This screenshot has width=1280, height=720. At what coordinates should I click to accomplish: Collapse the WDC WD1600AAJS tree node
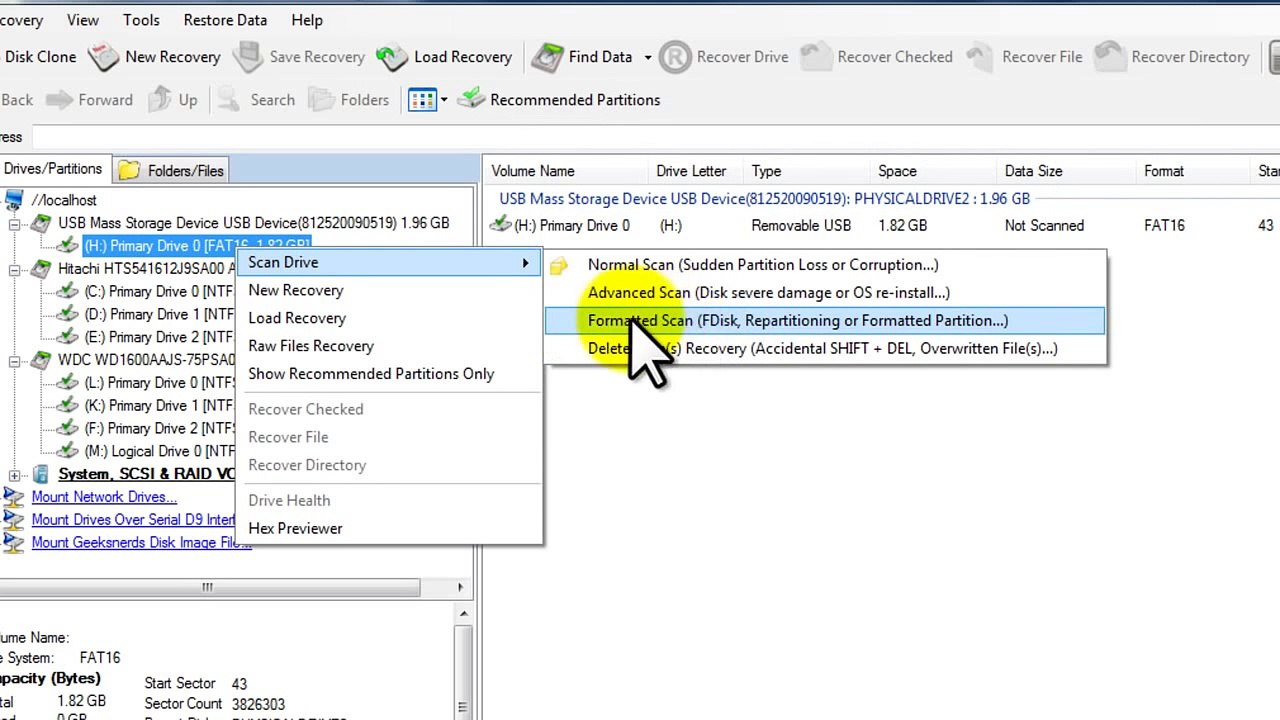click(14, 361)
